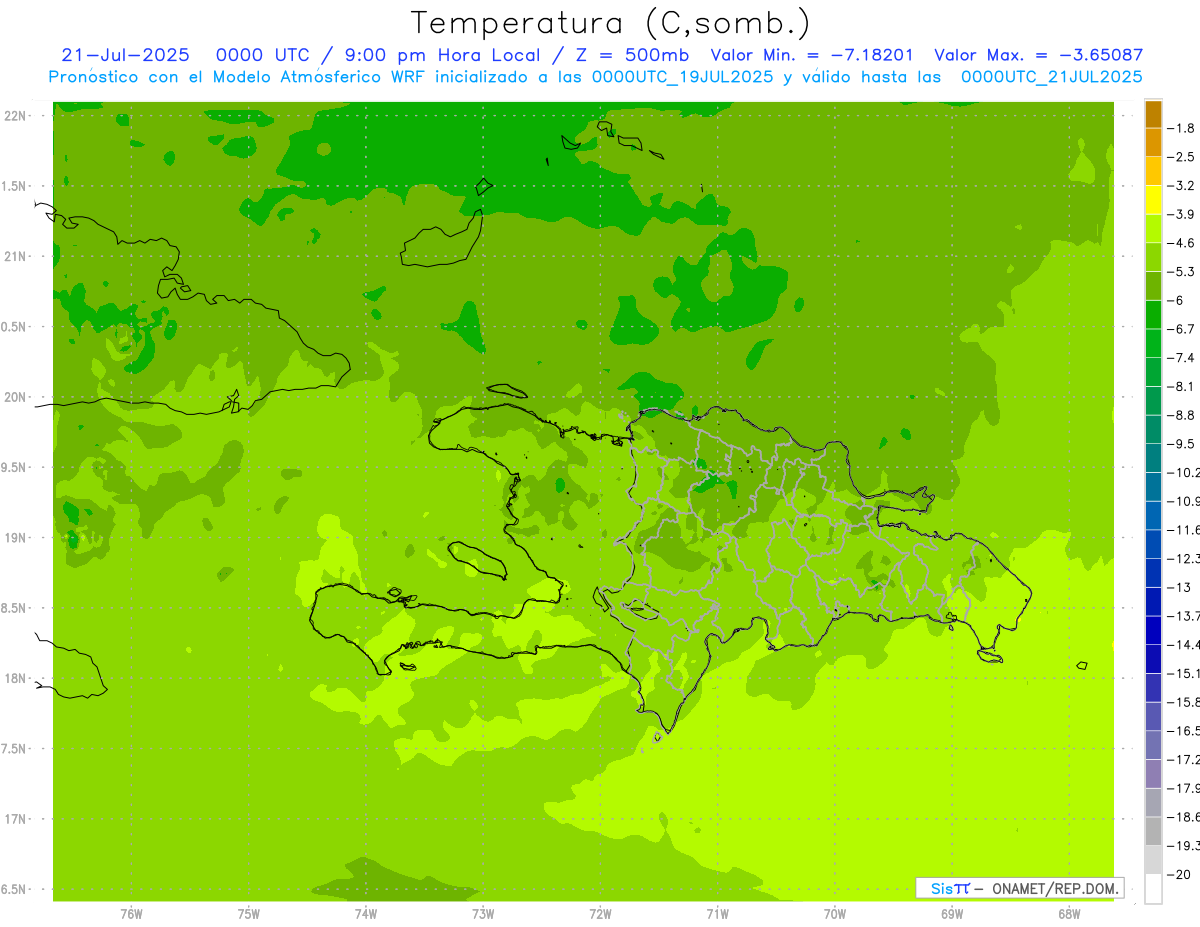Click the 68W longitude label
The image size is (1200, 927).
(x=1068, y=915)
